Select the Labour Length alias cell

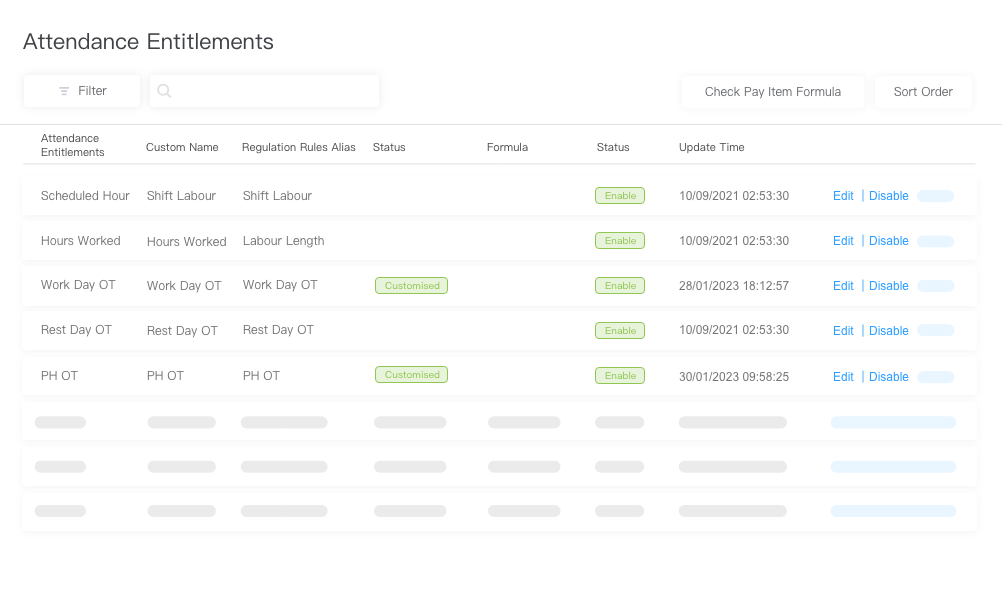[x=283, y=241]
